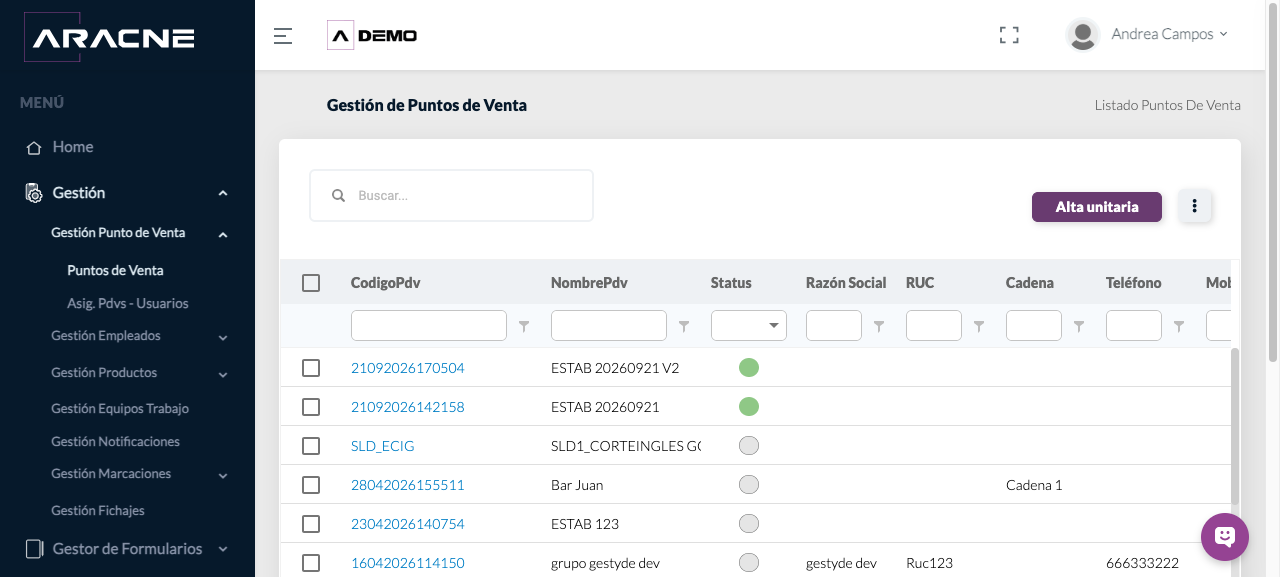Click the Alta unitaria button
Viewport: 1280px width, 577px height.
coord(1097,207)
